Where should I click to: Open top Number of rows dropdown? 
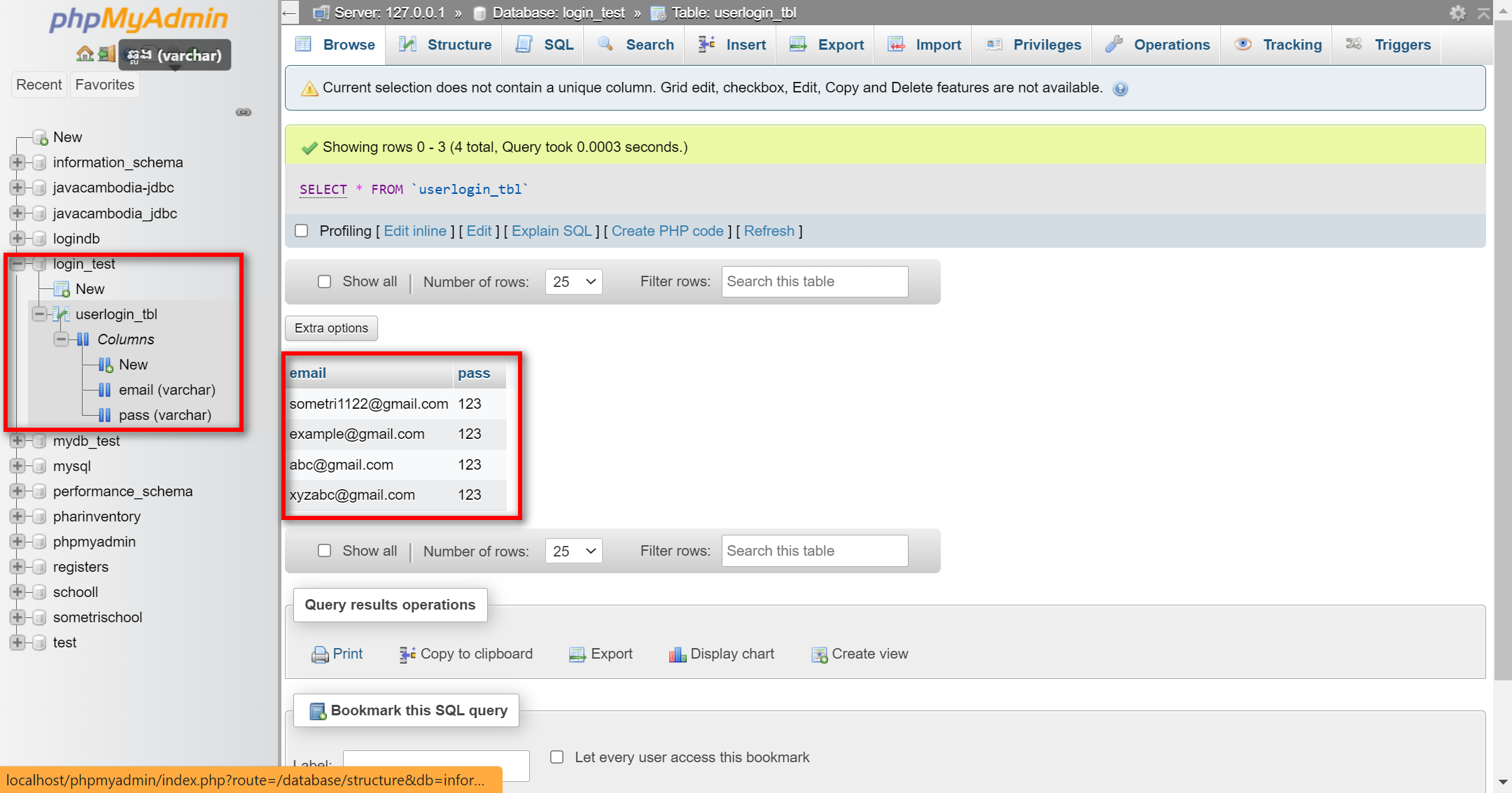tap(573, 281)
